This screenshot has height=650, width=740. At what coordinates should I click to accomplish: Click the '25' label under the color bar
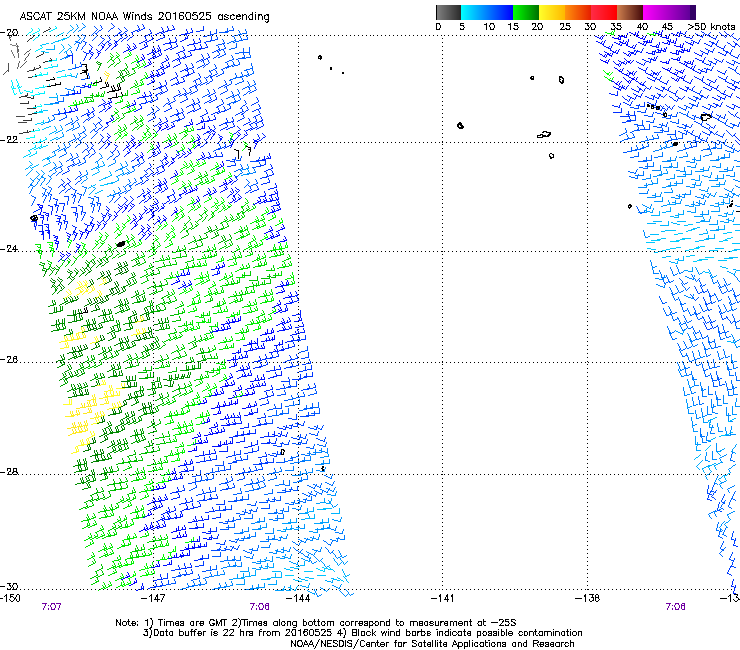click(565, 27)
